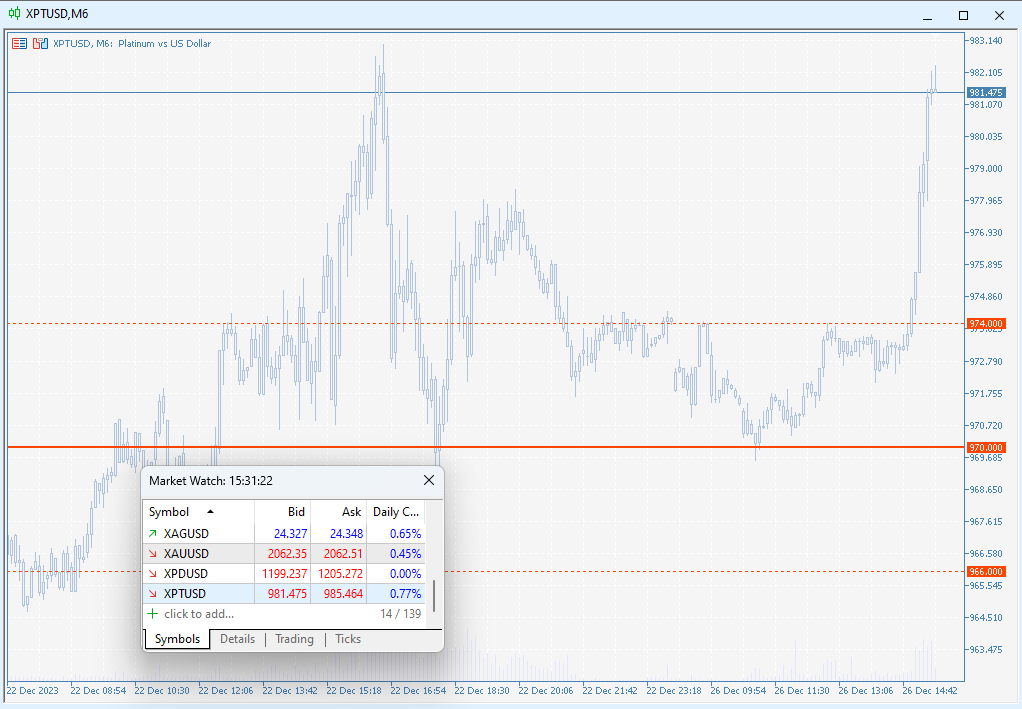The width and height of the screenshot is (1022, 709).
Task: Click the 963.475 price scale label
Action: pyautogui.click(x=986, y=650)
